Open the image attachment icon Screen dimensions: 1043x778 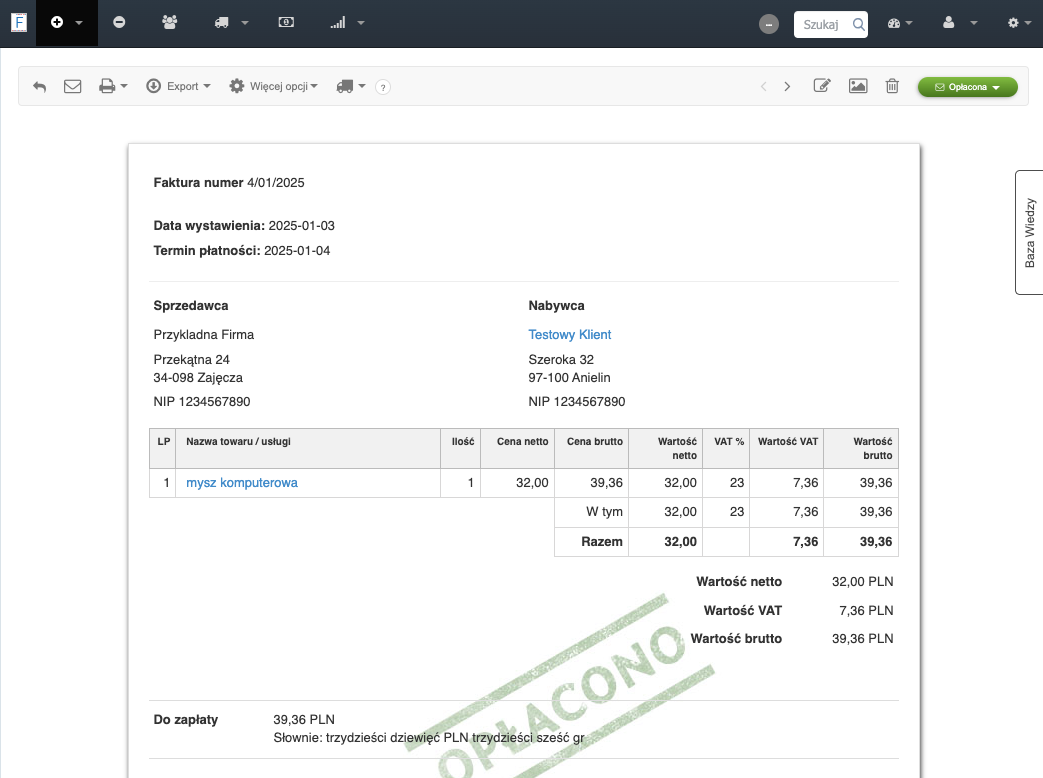[x=858, y=86]
